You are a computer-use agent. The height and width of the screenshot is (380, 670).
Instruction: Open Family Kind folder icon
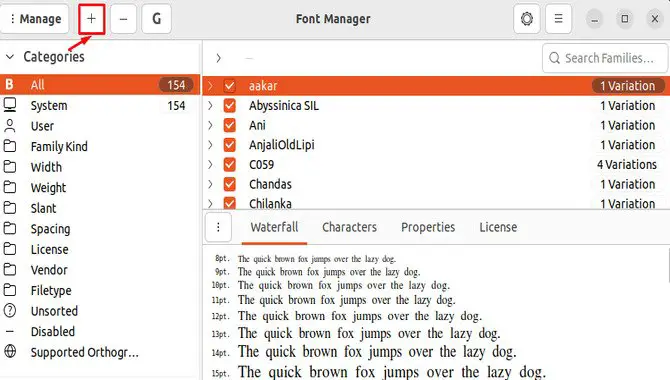coord(10,146)
